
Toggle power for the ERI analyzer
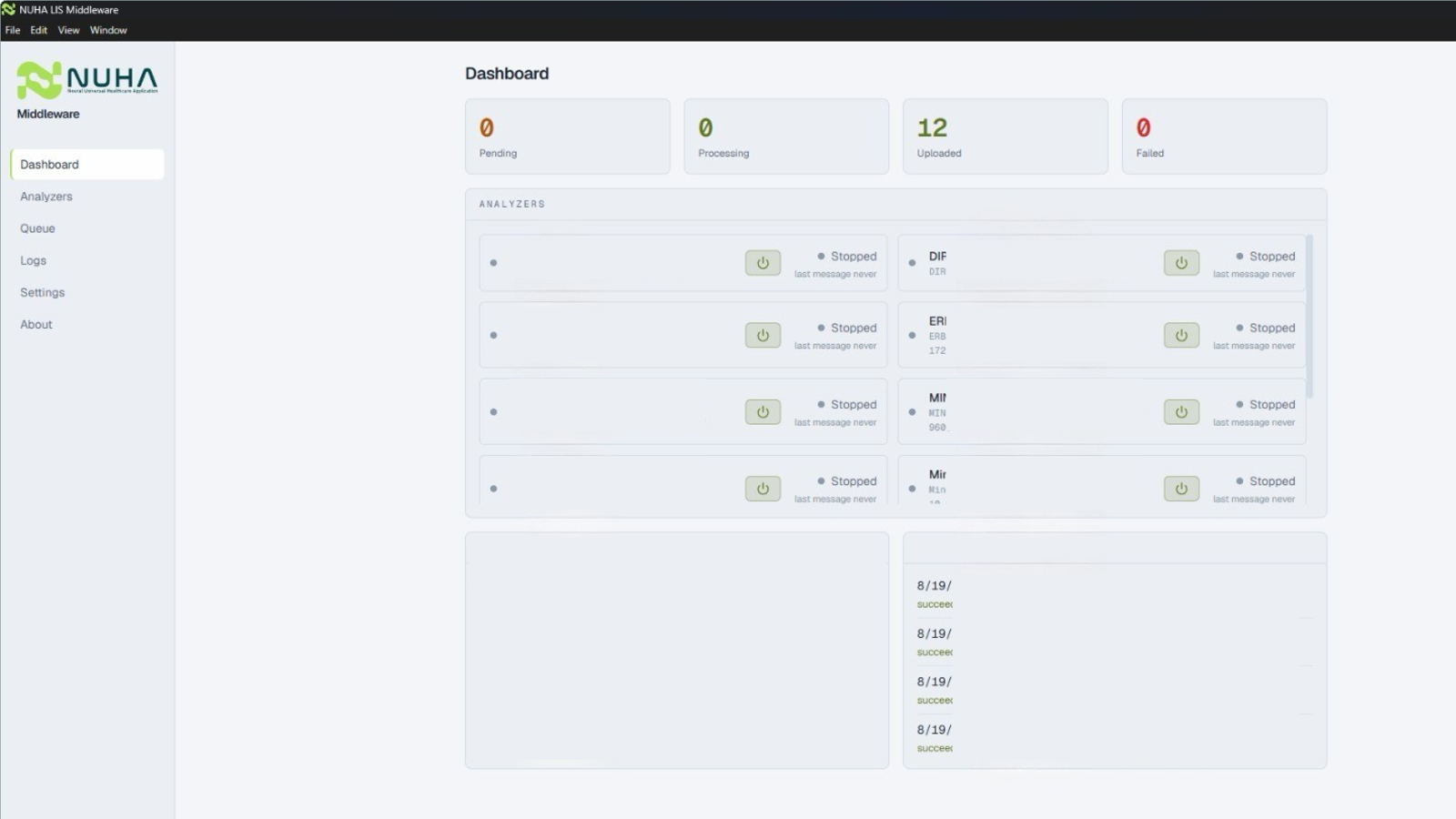coord(1181,335)
